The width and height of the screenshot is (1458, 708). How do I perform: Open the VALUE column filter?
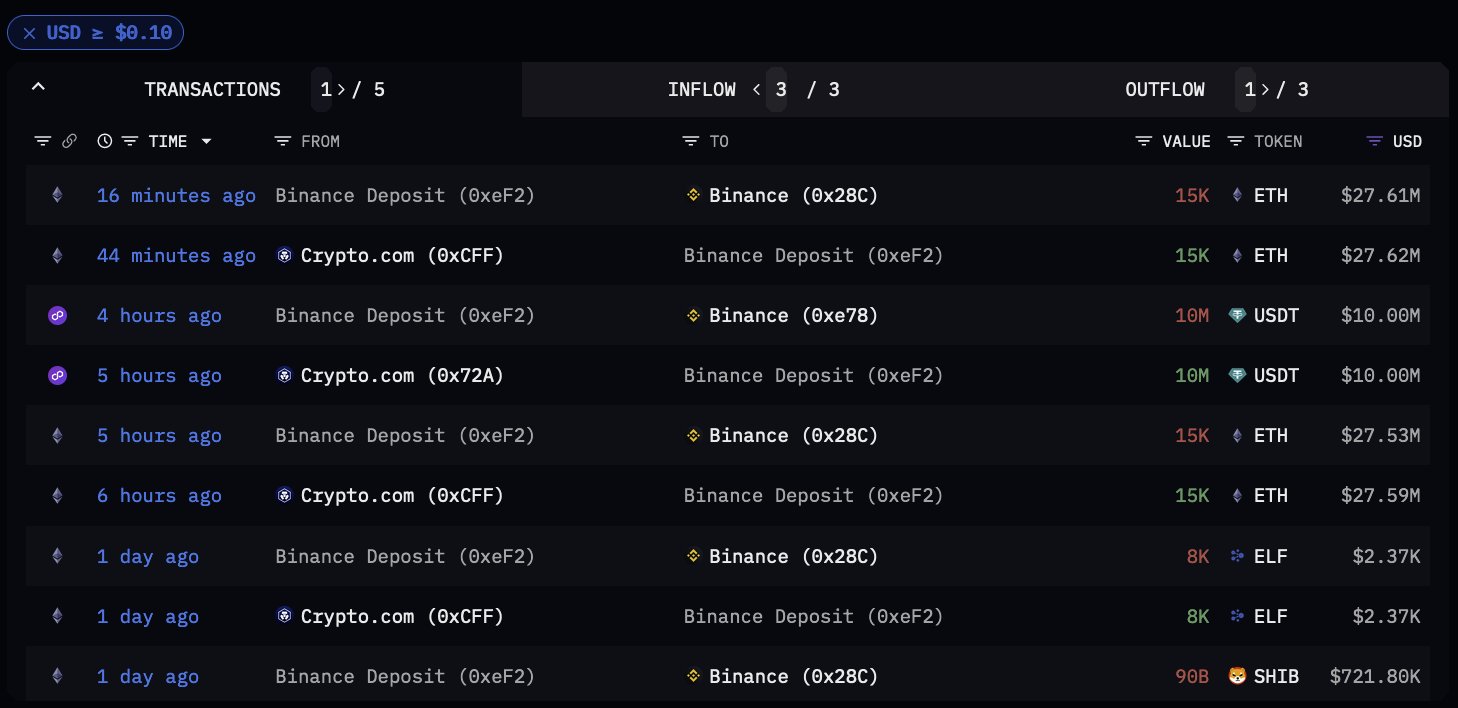(1144, 142)
